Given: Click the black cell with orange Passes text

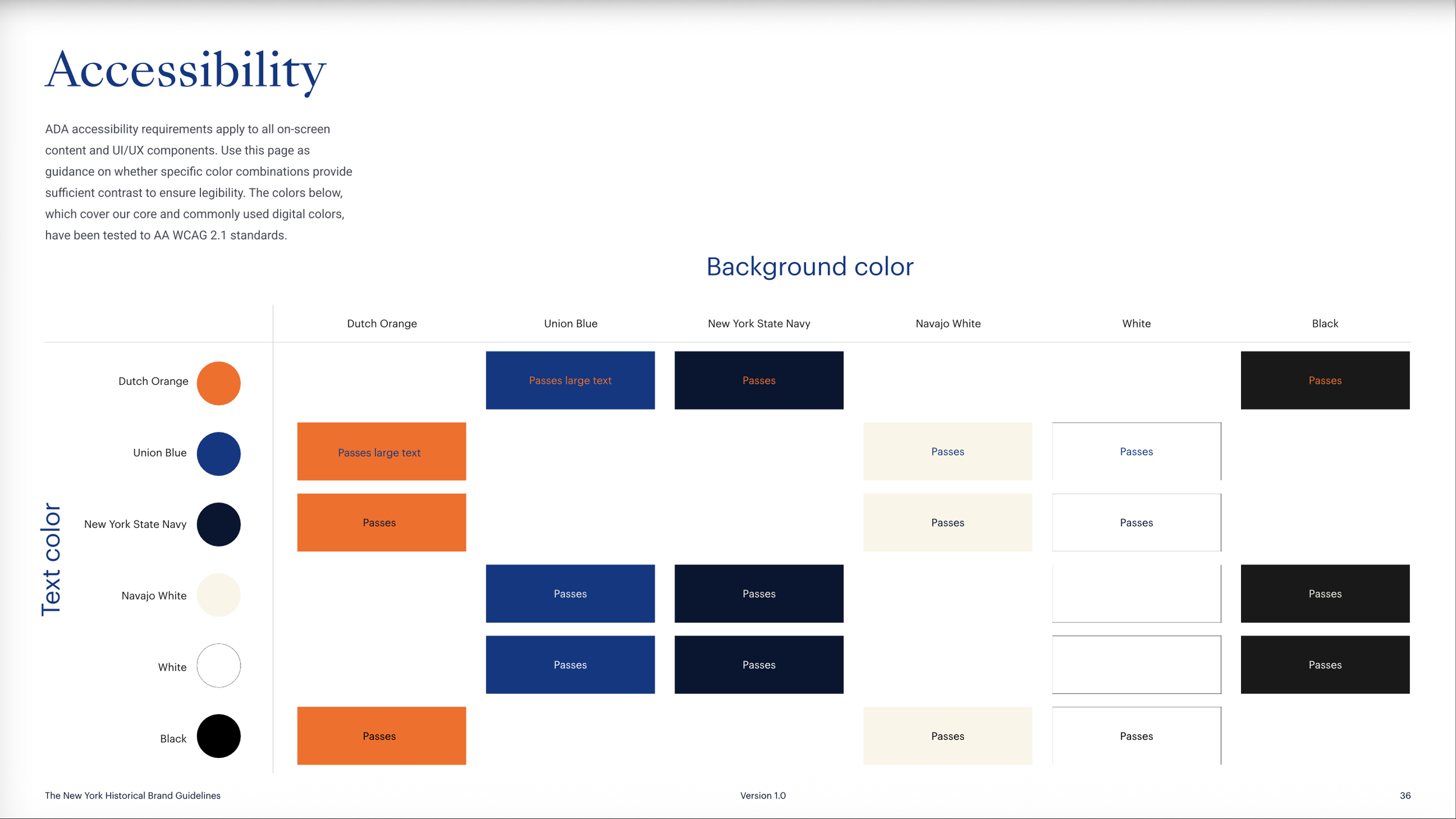Looking at the screenshot, I should point(1325,380).
